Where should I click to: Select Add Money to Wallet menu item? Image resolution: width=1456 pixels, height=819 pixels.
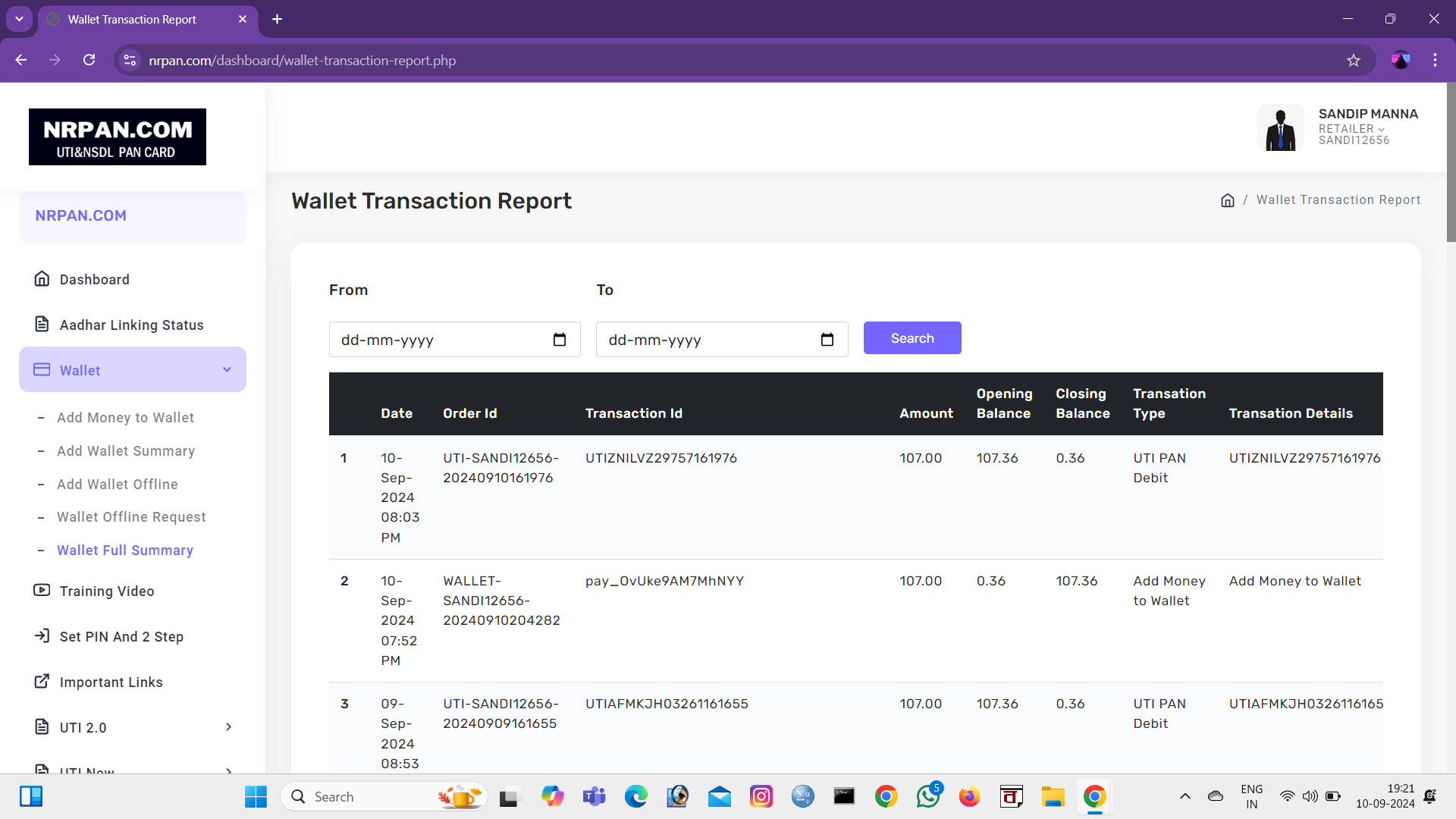125,418
